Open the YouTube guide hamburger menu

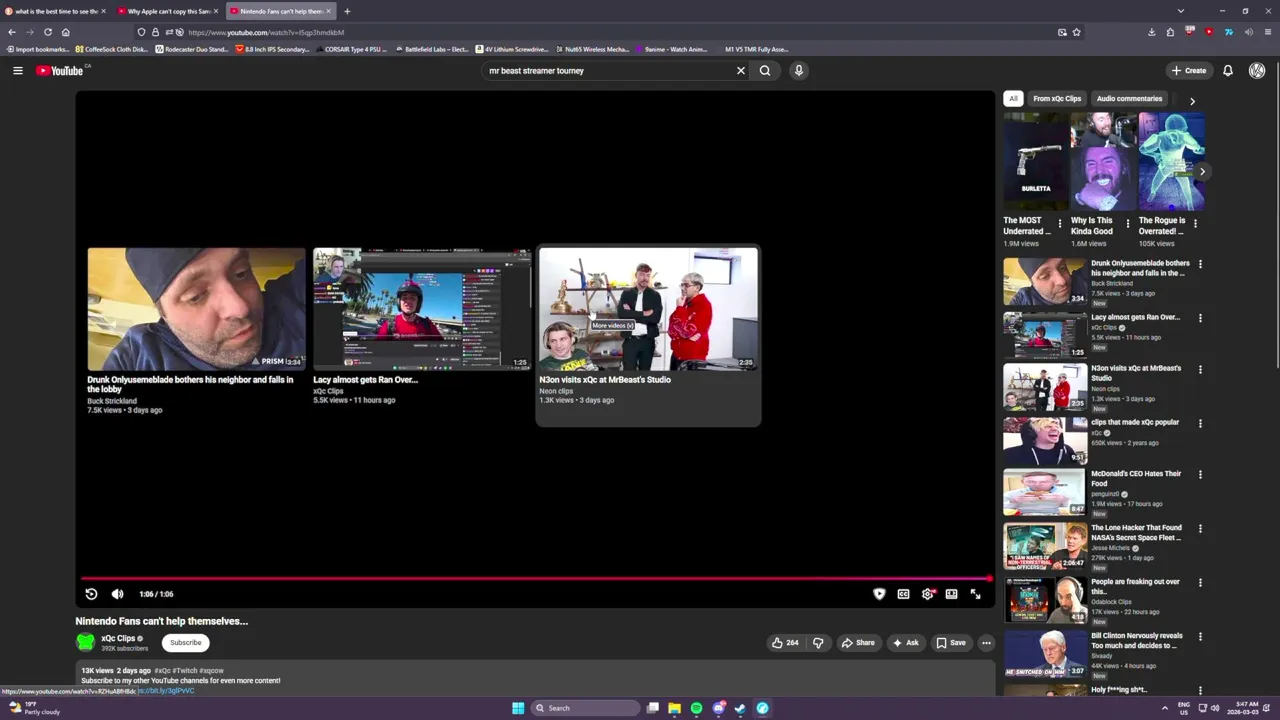pyautogui.click(x=17, y=70)
